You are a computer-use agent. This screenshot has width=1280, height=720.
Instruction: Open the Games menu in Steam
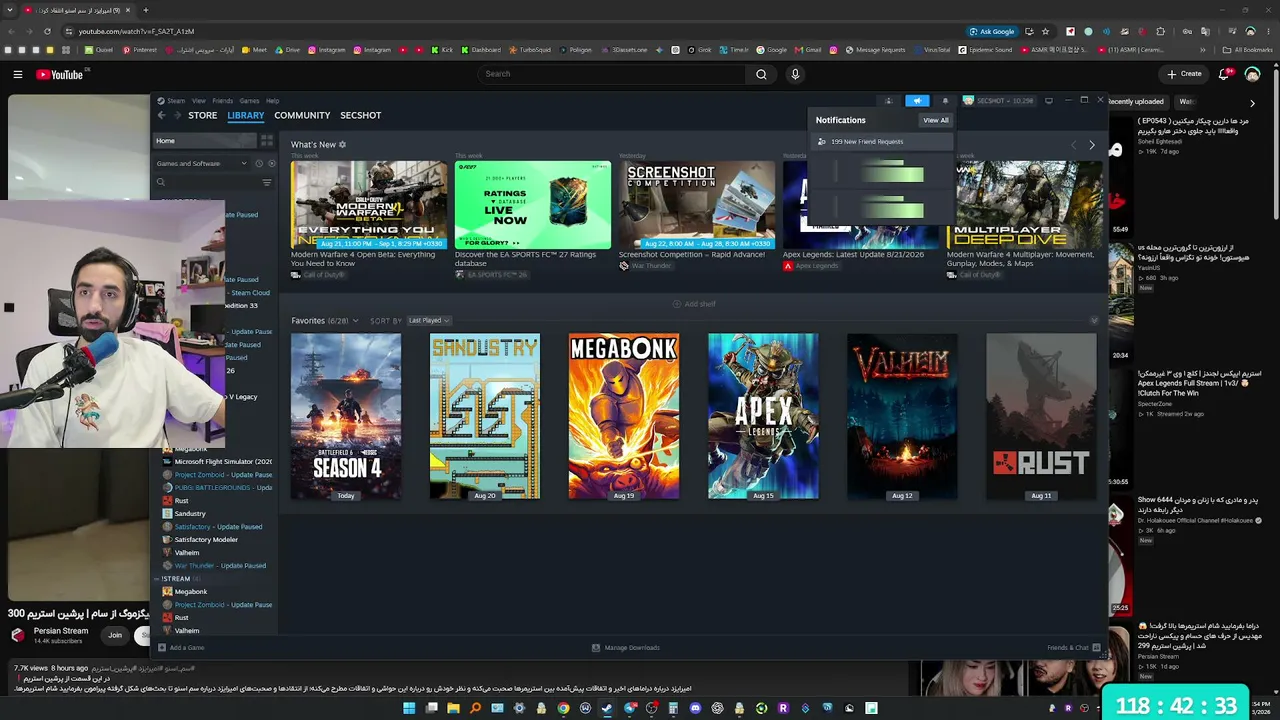click(x=249, y=101)
